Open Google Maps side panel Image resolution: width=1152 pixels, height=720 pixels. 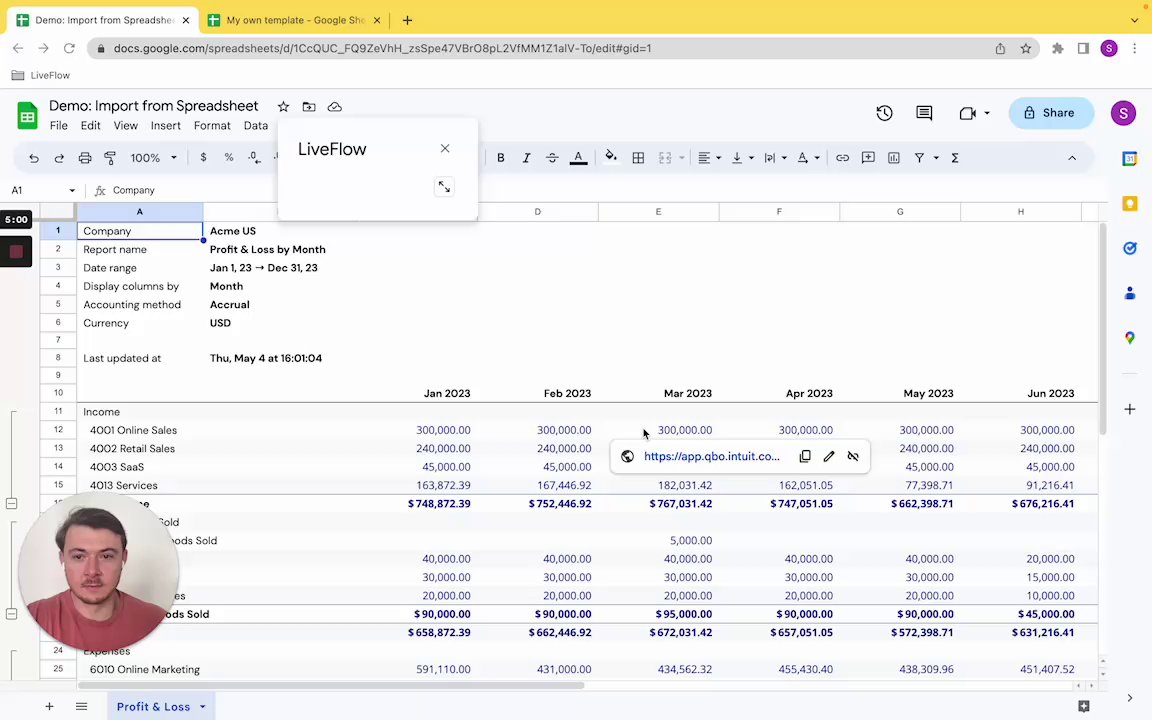[x=1130, y=338]
